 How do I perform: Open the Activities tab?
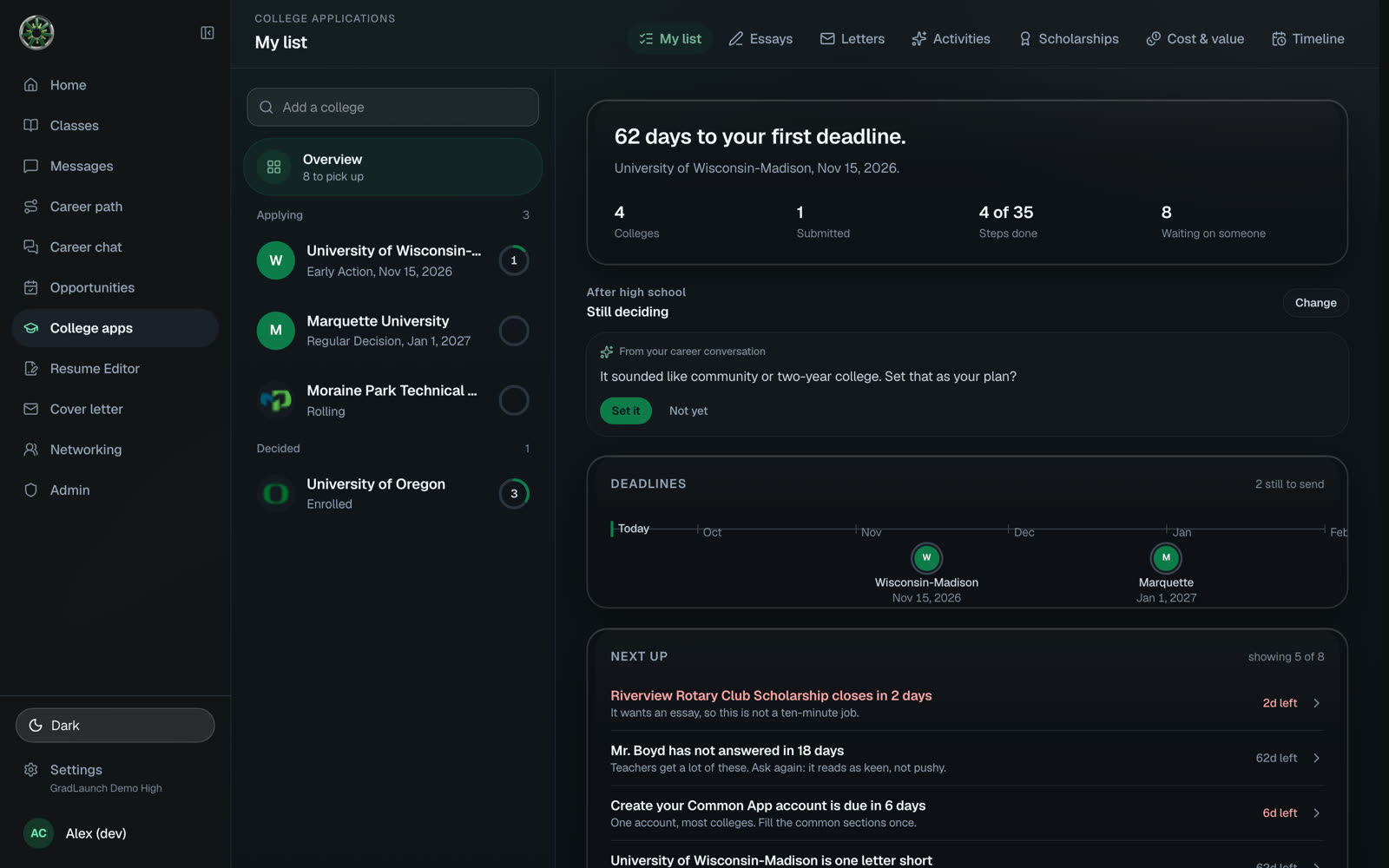[951, 39]
